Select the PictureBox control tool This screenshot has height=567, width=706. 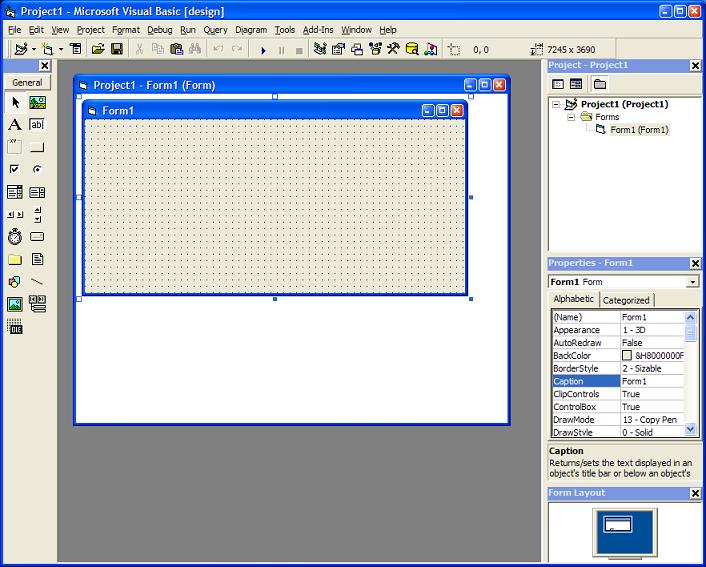pyautogui.click(x=37, y=103)
